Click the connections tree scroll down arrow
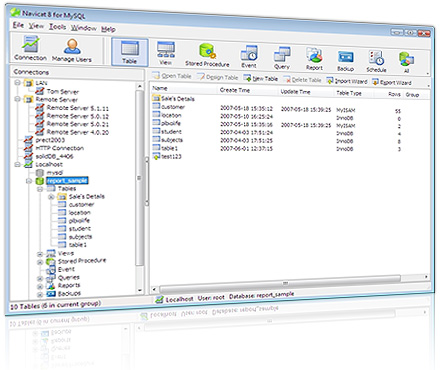 click(140, 290)
